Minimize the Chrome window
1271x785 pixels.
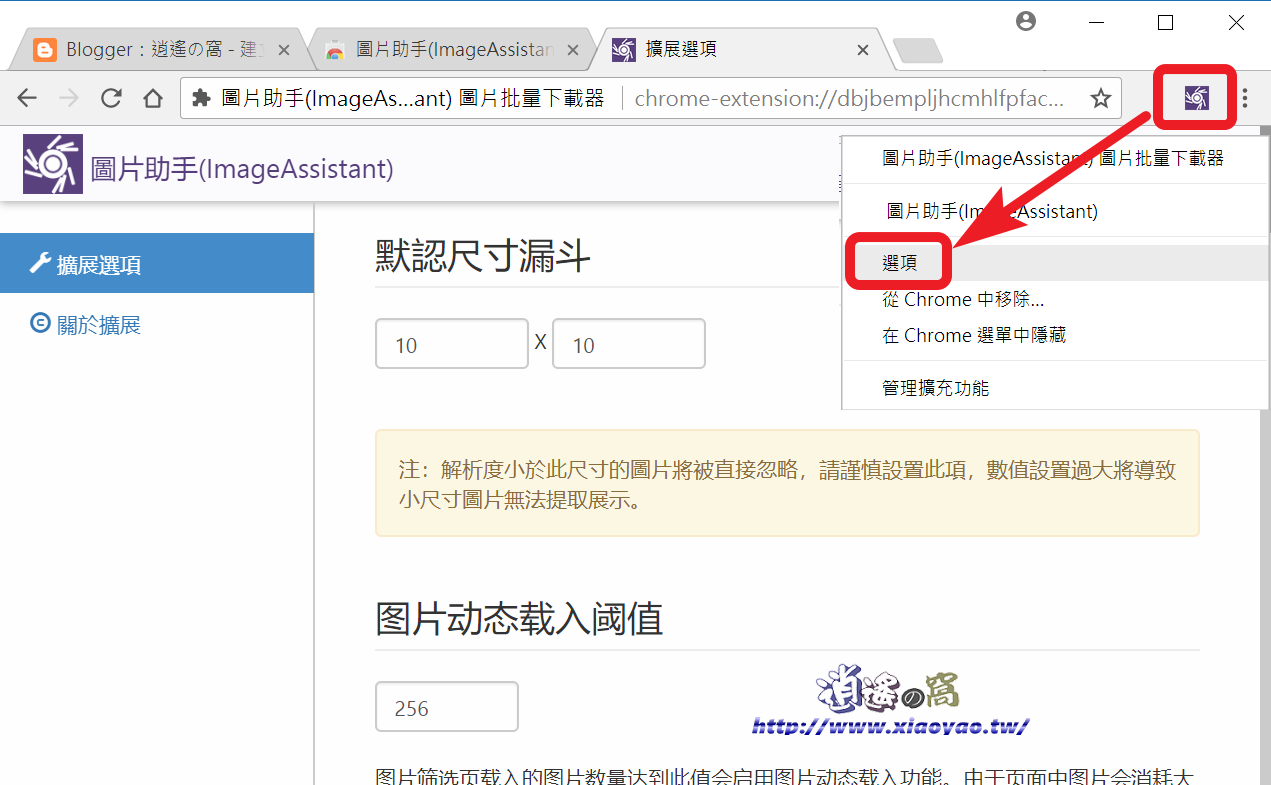[x=1096, y=22]
